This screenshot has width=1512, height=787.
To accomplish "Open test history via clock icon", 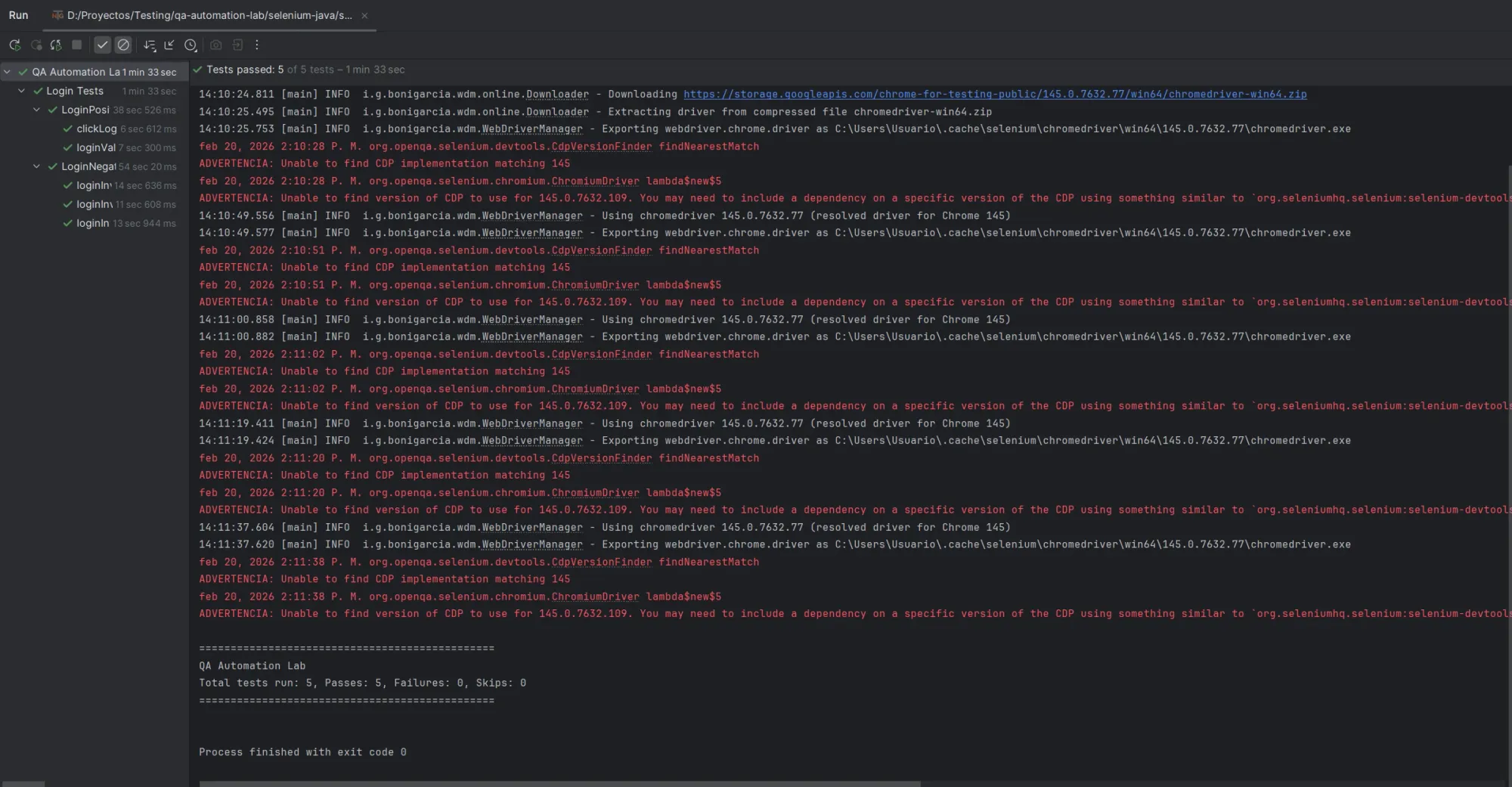I will tap(191, 45).
